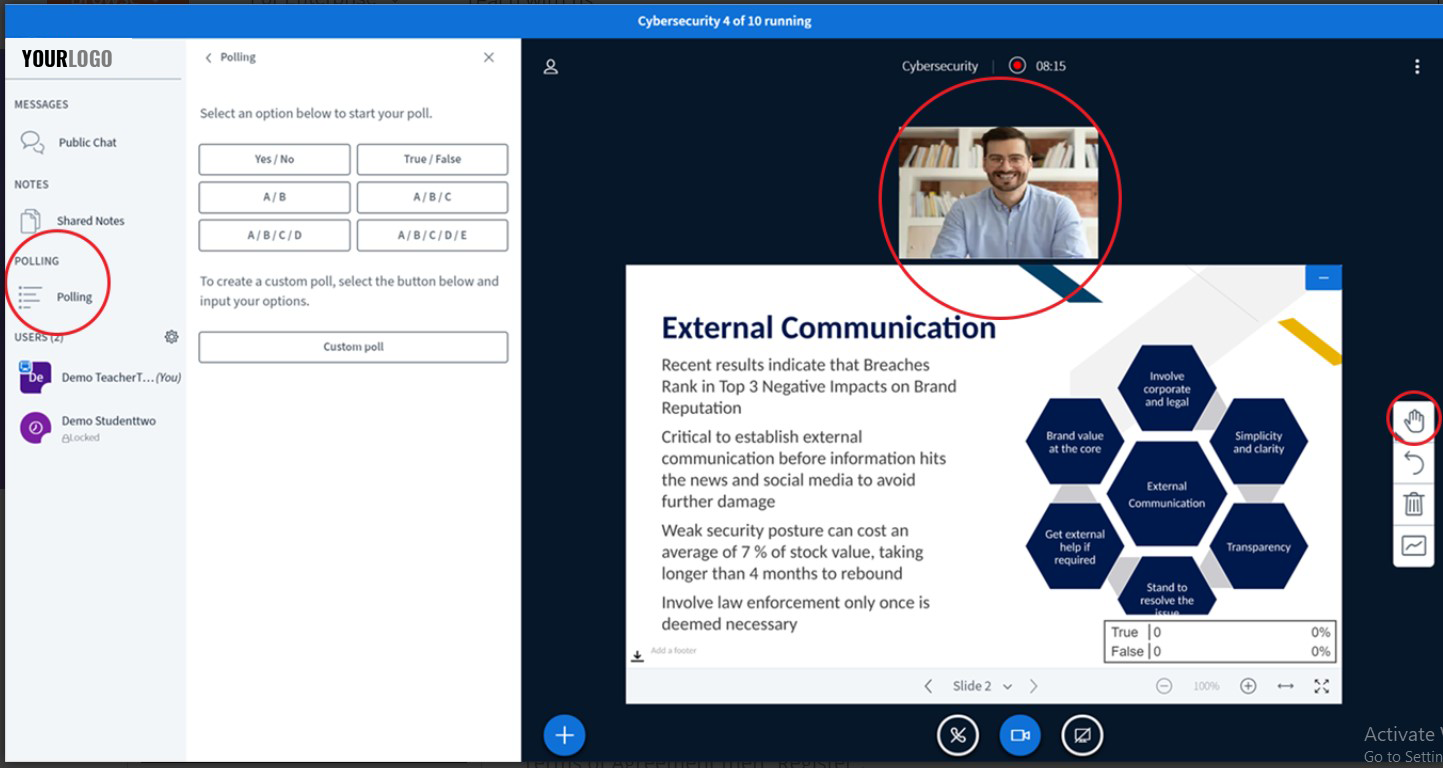Image resolution: width=1443 pixels, height=768 pixels.
Task: Click the undo annotation arrow icon
Action: (1413, 462)
